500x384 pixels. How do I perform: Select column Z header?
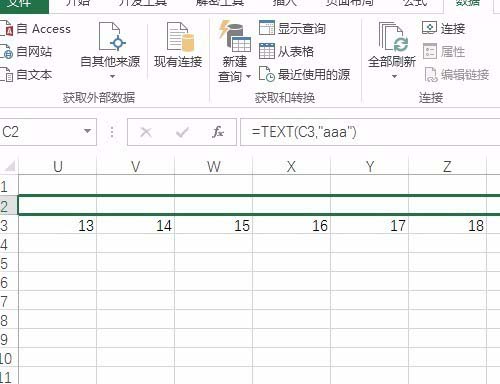[448, 166]
